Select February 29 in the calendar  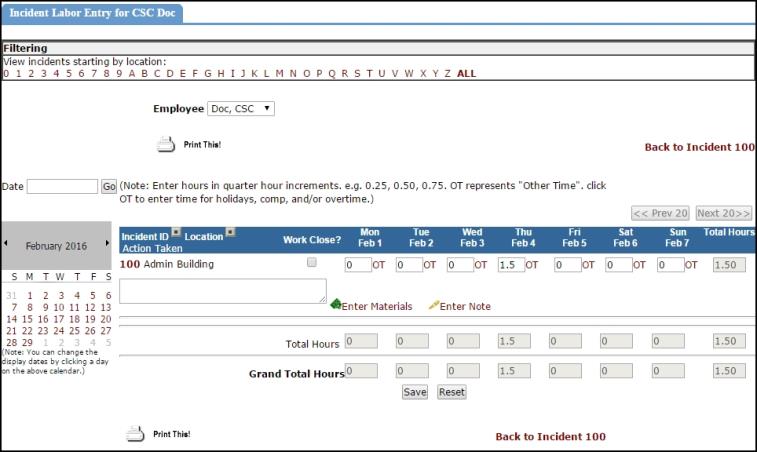click(x=28, y=342)
